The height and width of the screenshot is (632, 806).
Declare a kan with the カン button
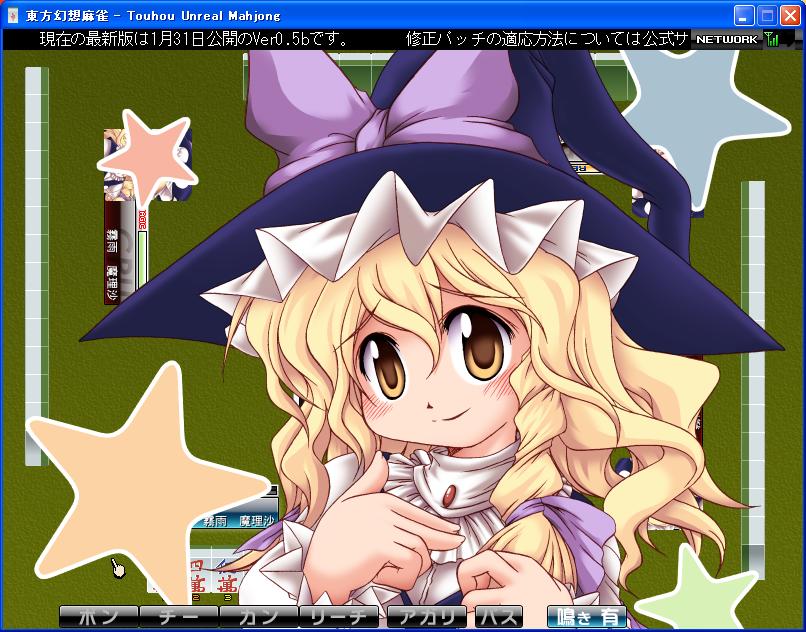259,617
